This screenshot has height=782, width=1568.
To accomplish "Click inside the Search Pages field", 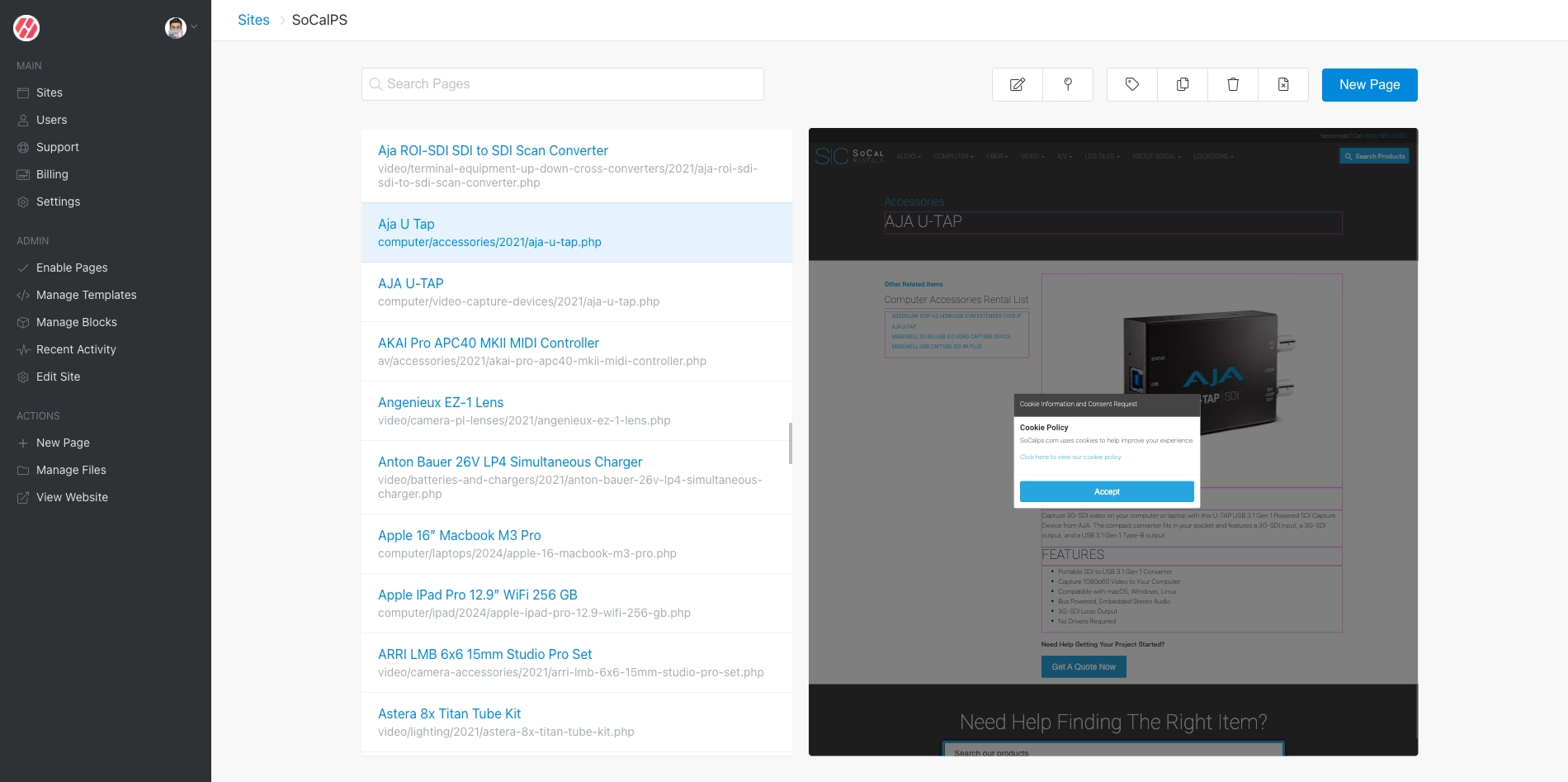I will (562, 83).
